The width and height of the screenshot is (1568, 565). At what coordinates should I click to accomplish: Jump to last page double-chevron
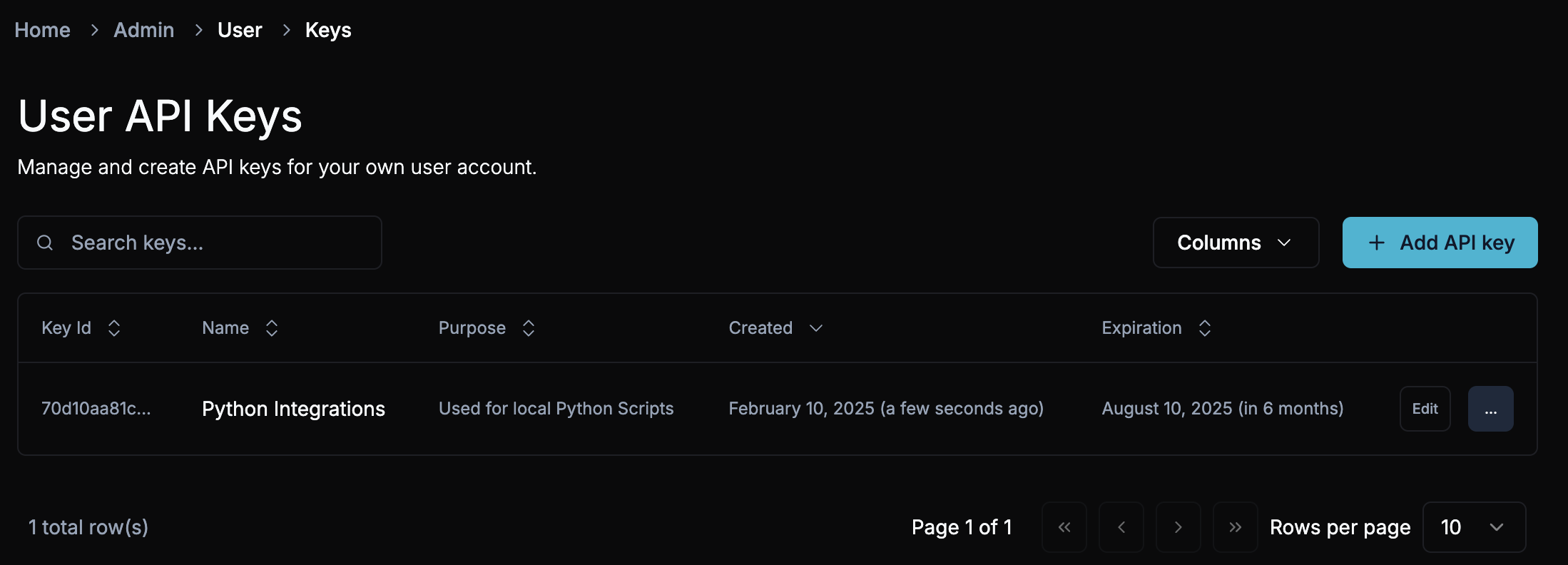point(1236,527)
